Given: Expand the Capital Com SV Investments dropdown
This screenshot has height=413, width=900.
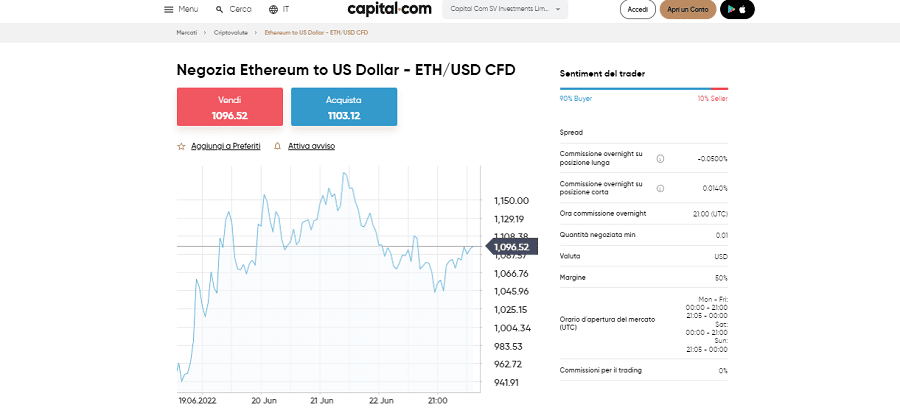Looking at the screenshot, I should [x=504, y=9].
